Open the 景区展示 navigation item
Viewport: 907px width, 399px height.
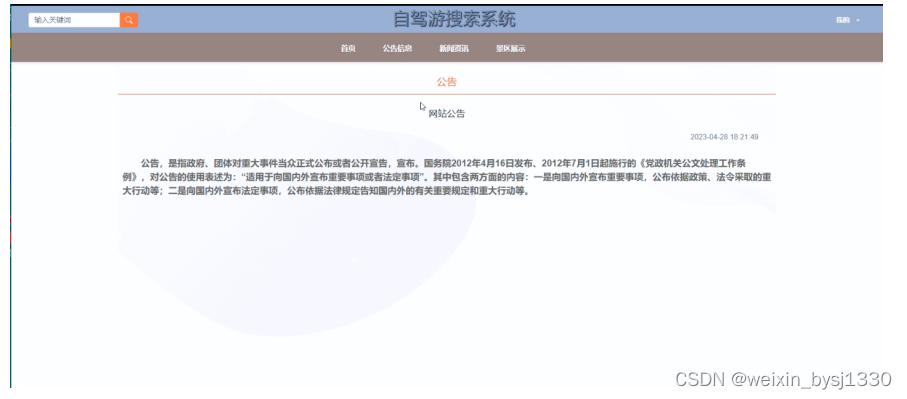(x=510, y=49)
